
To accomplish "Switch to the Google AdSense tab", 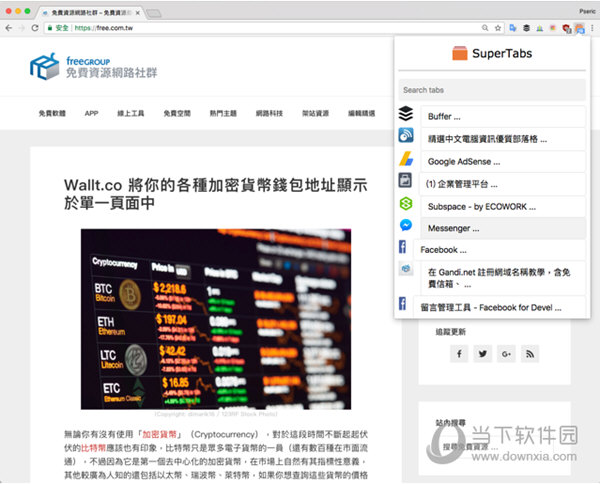I will point(503,161).
